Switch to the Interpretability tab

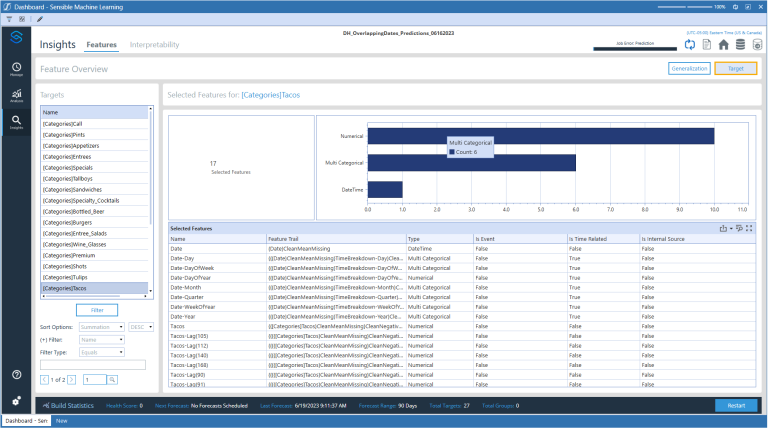(155, 45)
